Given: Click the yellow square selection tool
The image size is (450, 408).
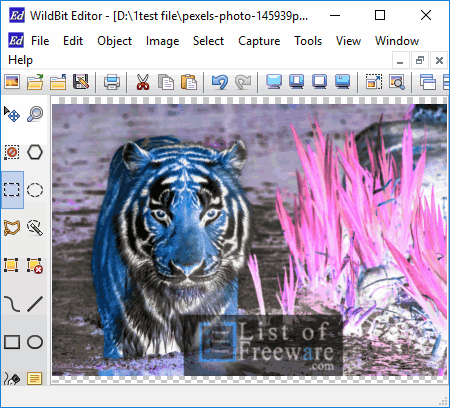Looking at the screenshot, I should click(11, 266).
